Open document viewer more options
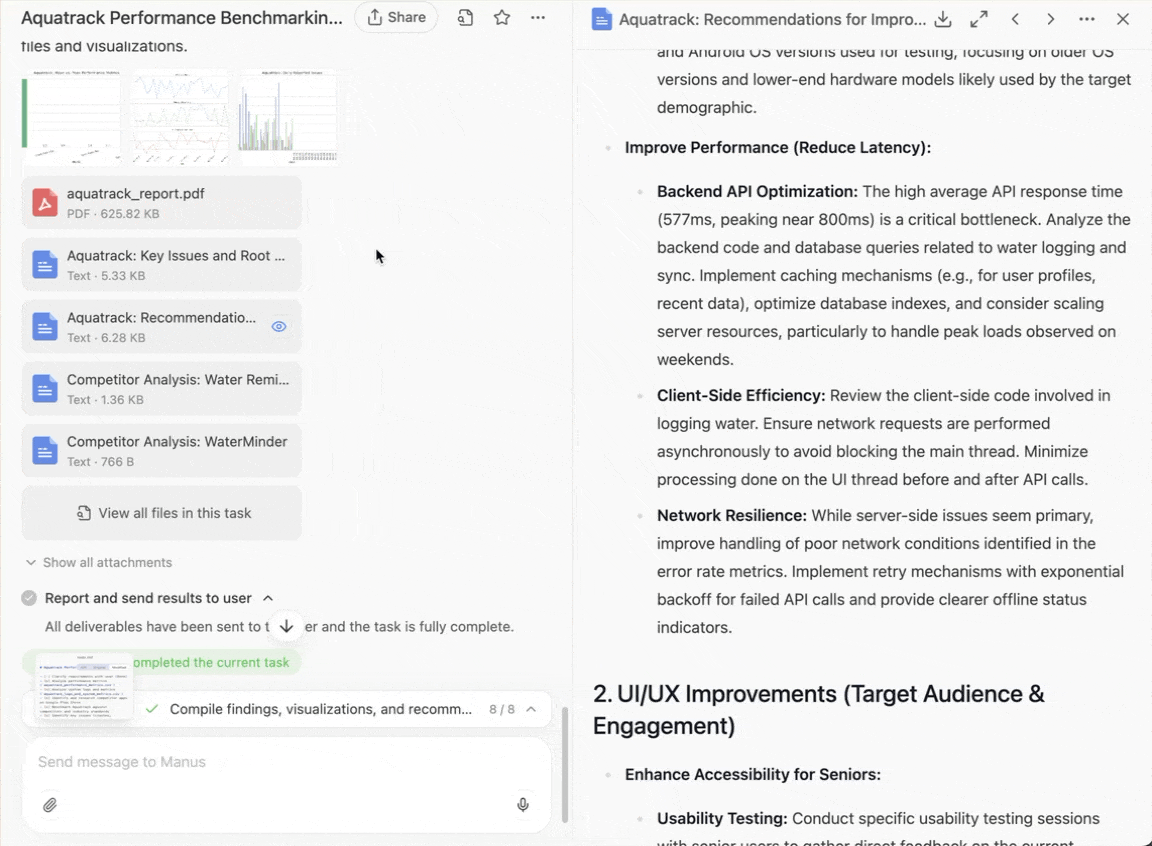This screenshot has height=846, width=1152. pyautogui.click(x=1087, y=20)
